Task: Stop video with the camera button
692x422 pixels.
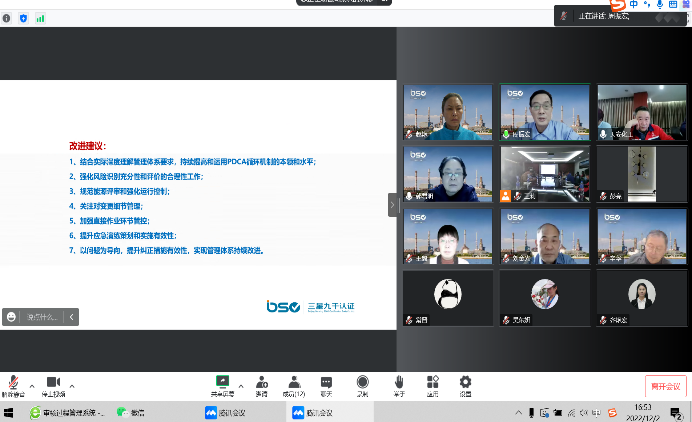Action: (53, 383)
